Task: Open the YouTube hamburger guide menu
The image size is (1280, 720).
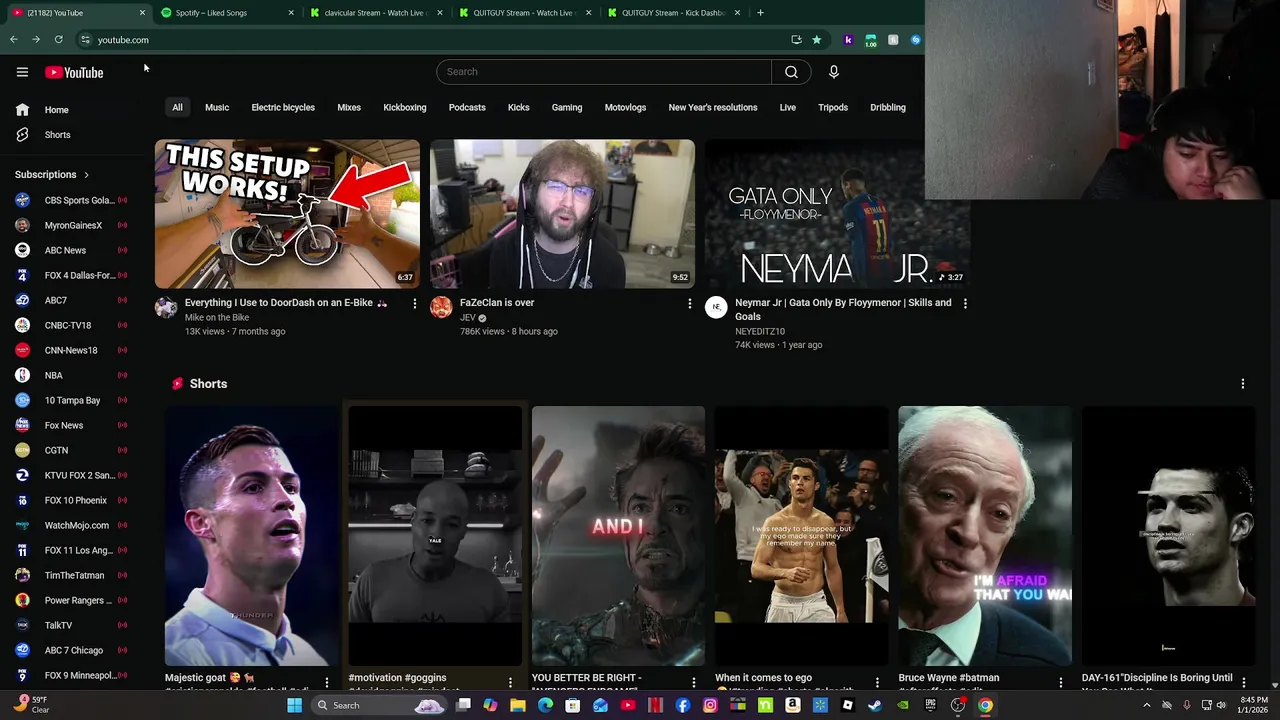Action: 22,72
